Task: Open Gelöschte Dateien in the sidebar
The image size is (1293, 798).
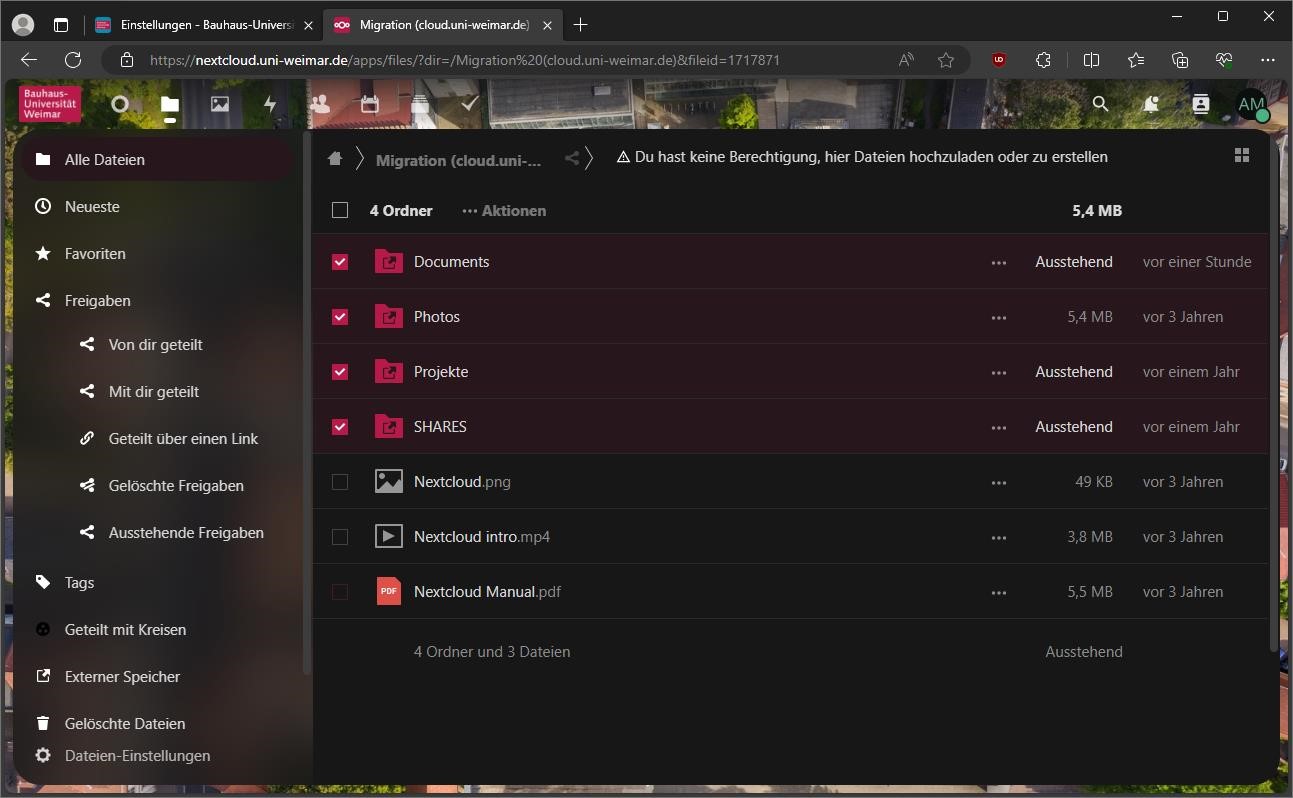Action: pyautogui.click(x=124, y=724)
